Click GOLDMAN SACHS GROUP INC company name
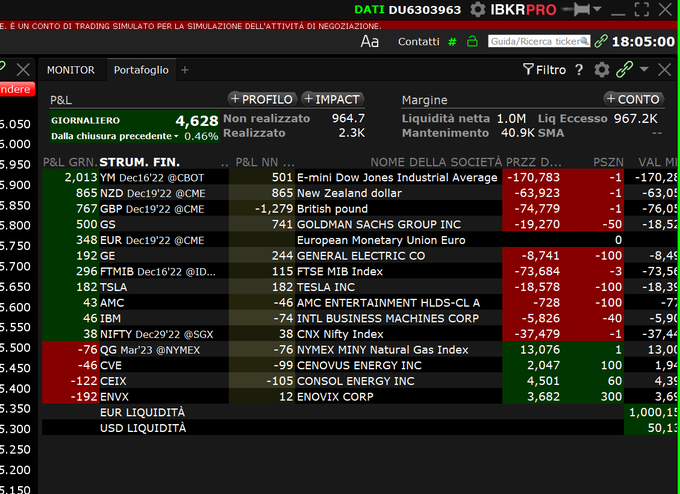Screen dimensions: 680x494 click(379, 224)
